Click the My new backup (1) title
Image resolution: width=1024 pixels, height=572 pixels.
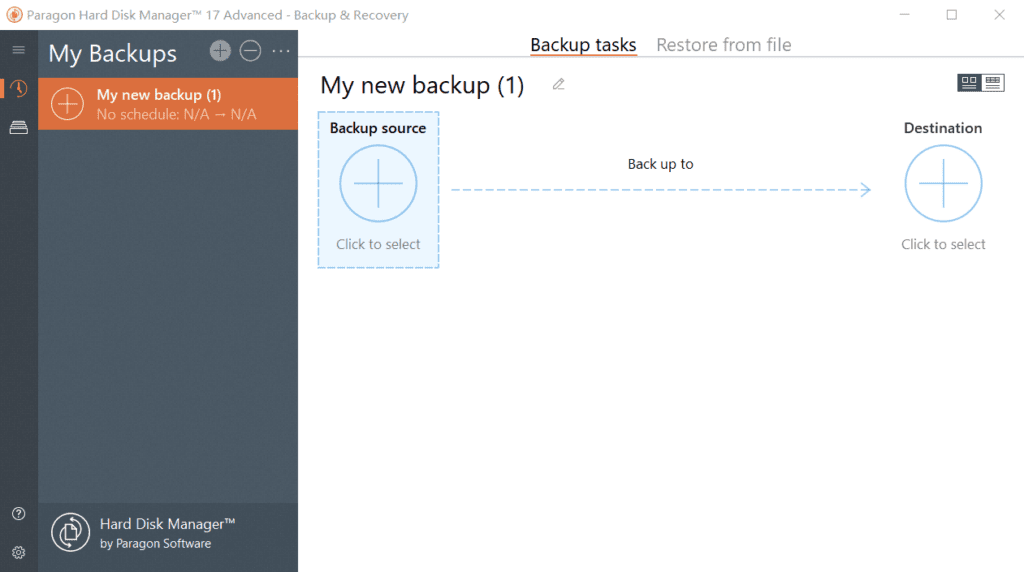pos(422,86)
